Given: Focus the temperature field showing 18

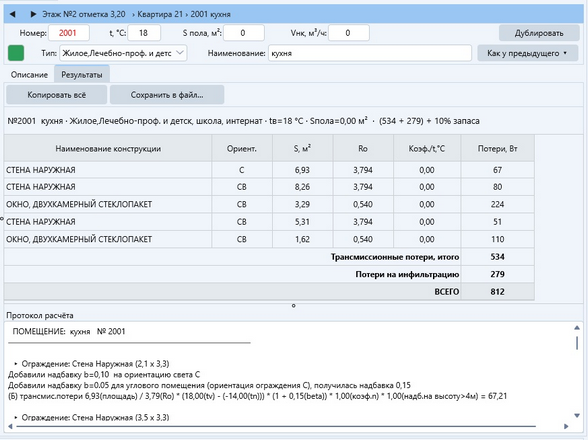Looking at the screenshot, I should (144, 33).
